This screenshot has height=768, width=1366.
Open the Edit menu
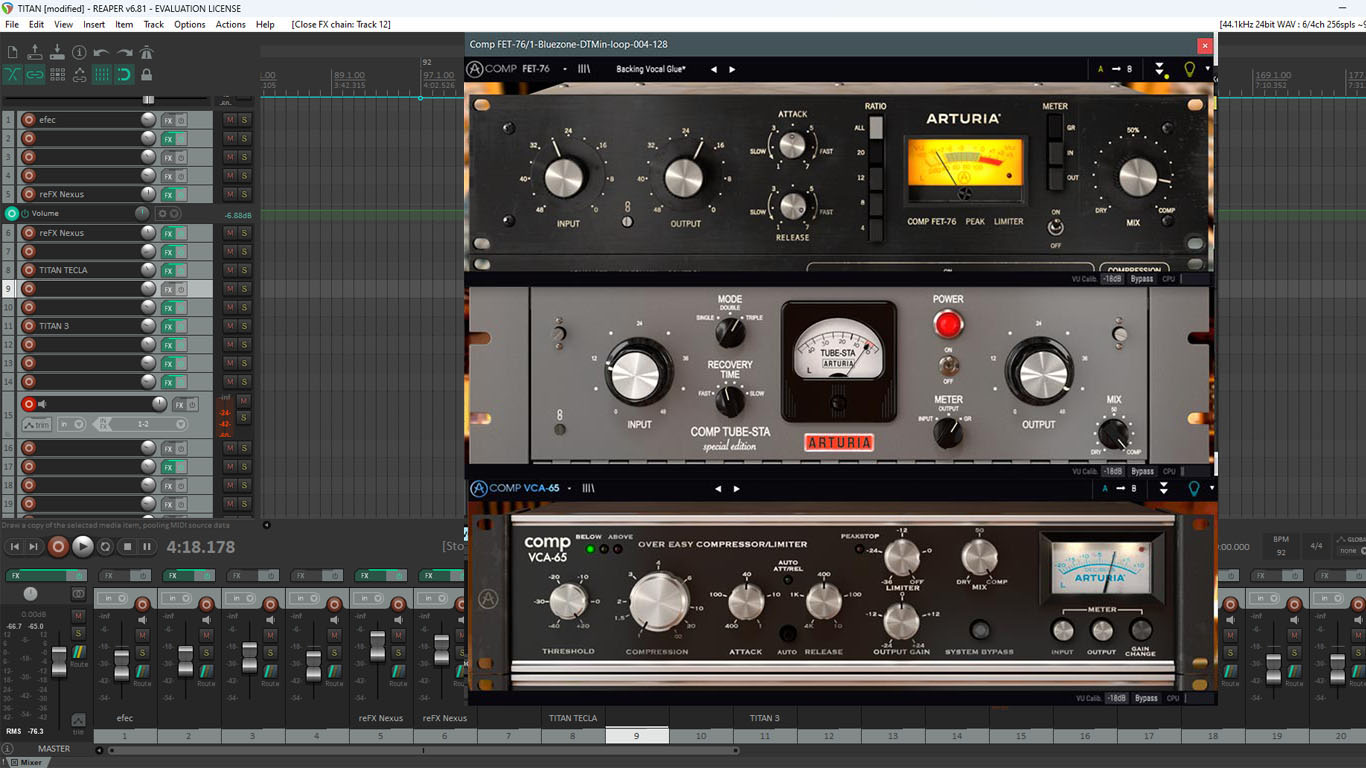coord(36,24)
